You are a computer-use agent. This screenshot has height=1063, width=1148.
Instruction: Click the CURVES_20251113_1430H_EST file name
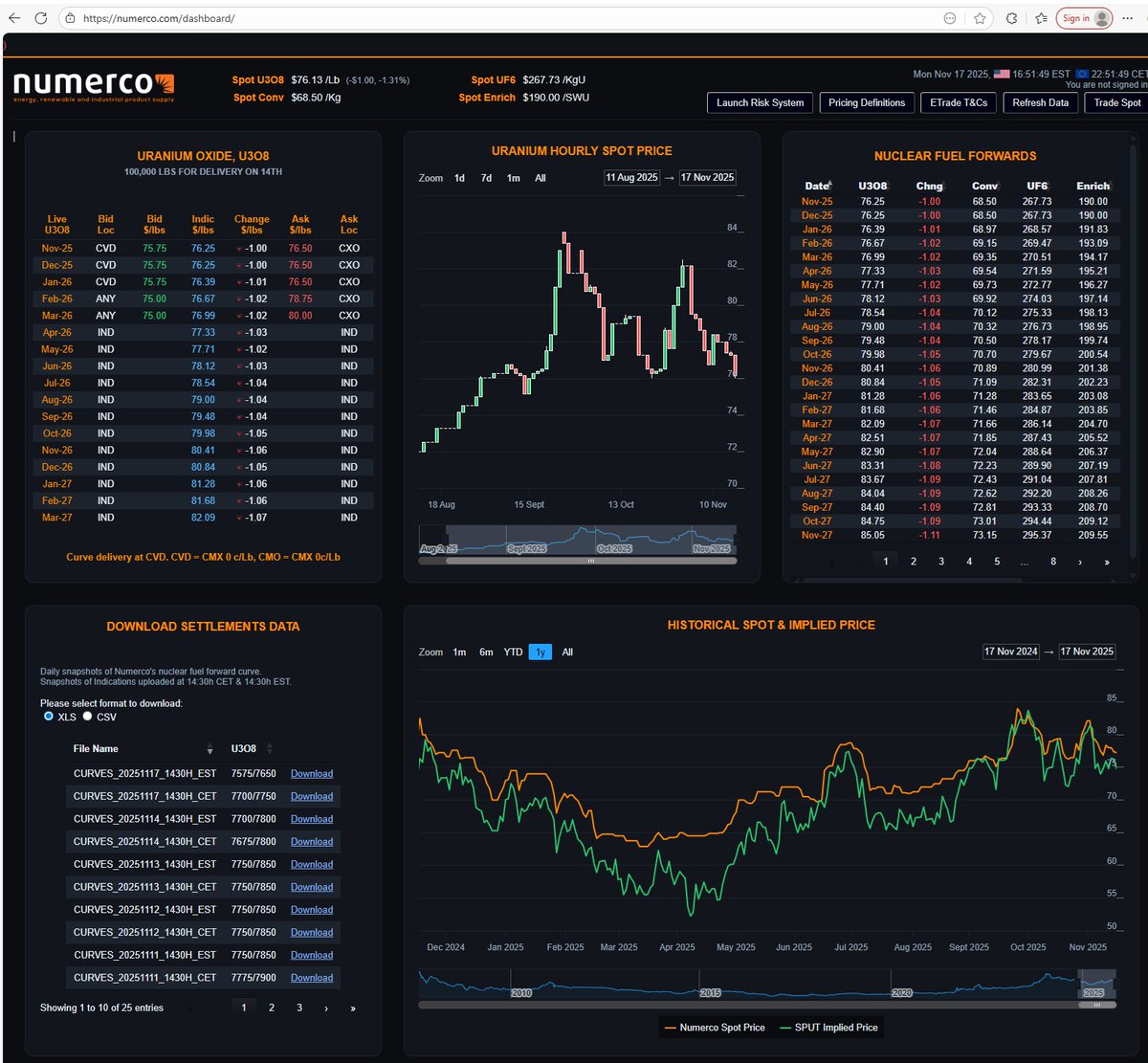pos(145,864)
